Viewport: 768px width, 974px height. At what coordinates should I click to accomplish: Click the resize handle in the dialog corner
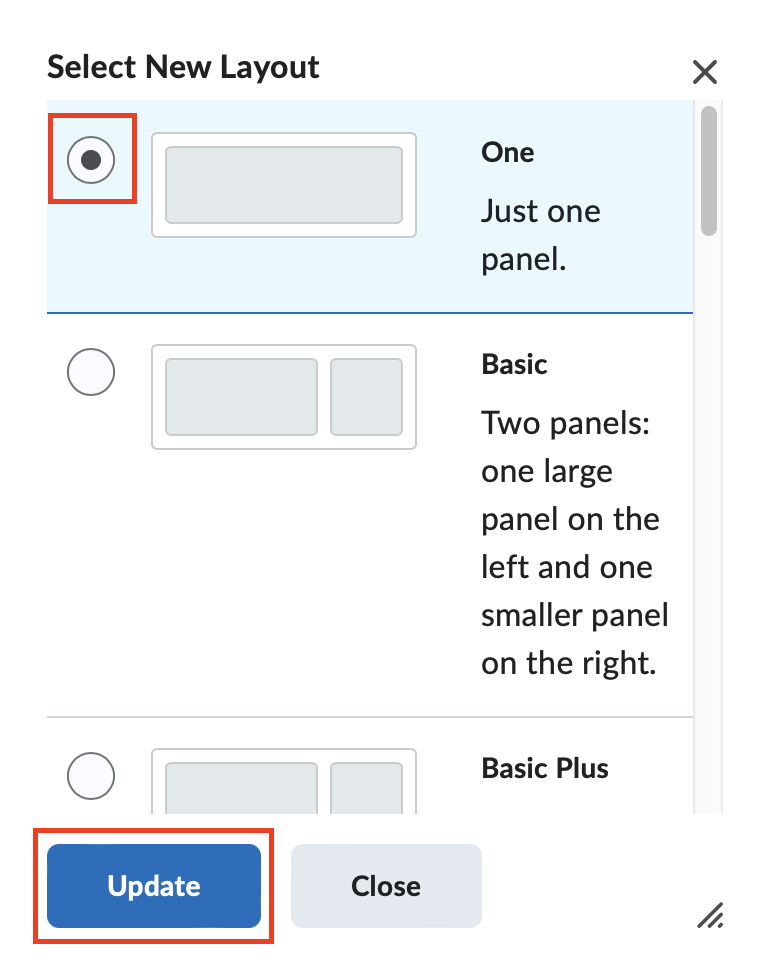pos(710,913)
